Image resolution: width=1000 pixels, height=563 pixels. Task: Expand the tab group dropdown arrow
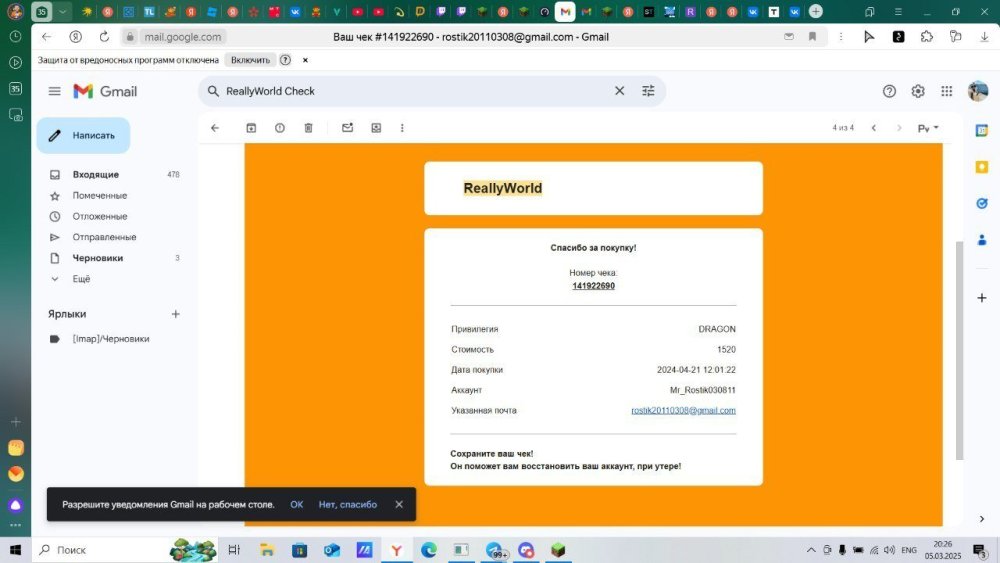click(62, 11)
